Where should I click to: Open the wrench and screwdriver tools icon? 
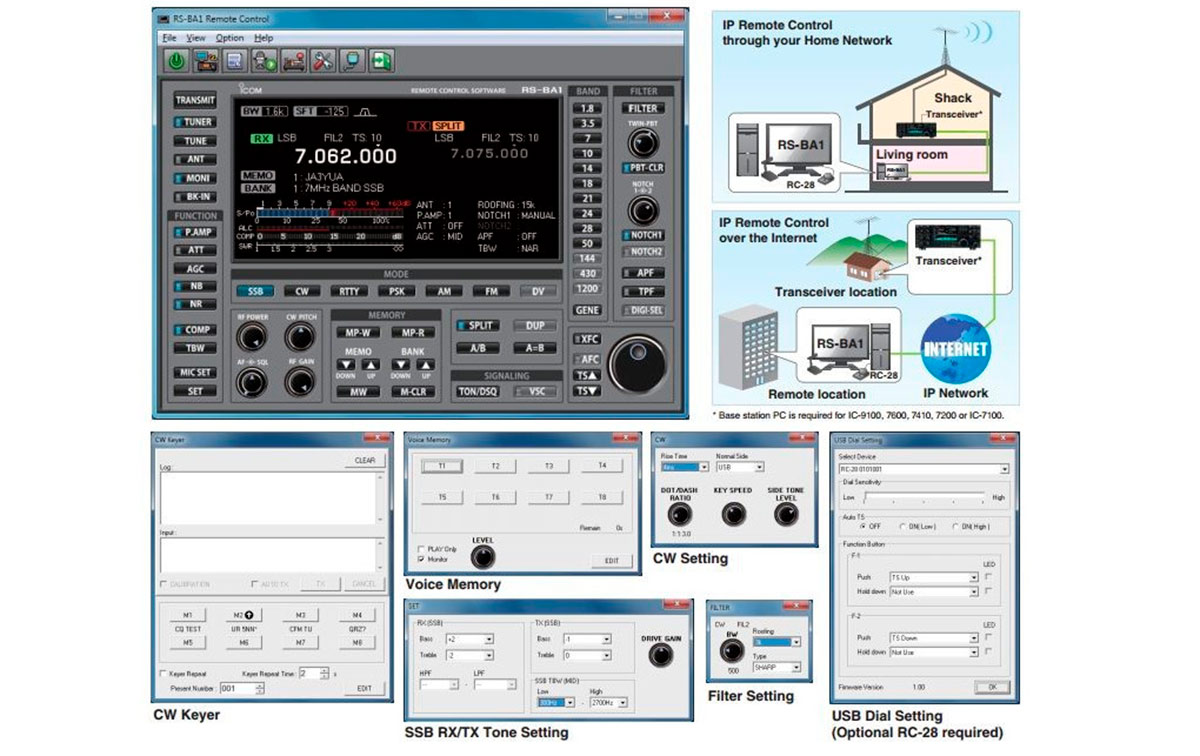[323, 61]
